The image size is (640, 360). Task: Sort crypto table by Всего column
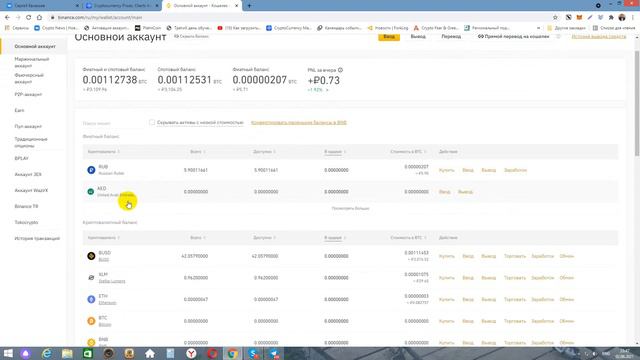[x=198, y=238]
